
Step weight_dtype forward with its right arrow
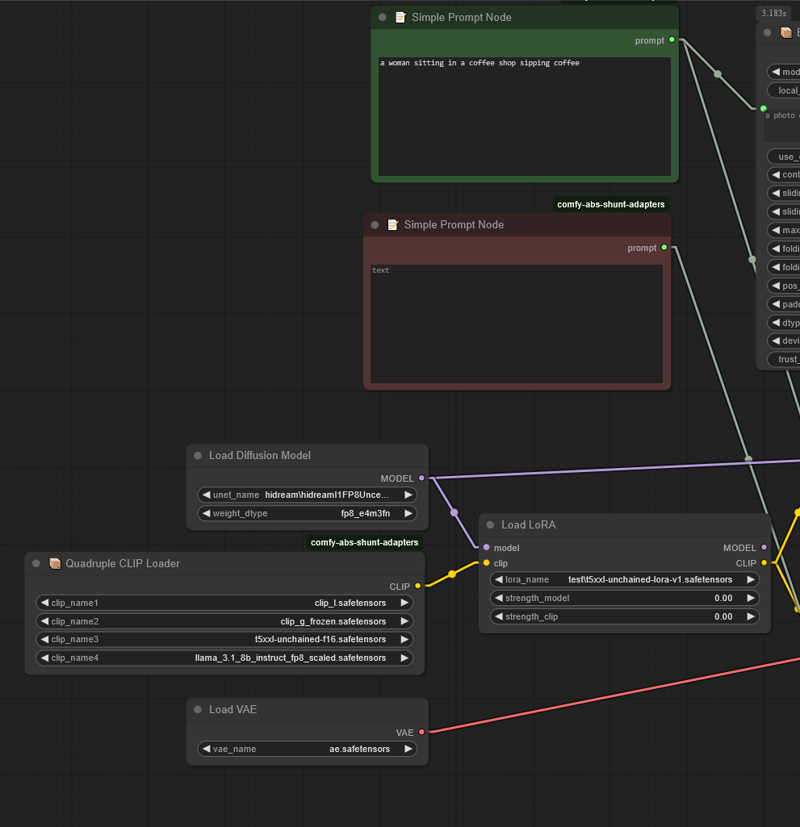click(408, 513)
